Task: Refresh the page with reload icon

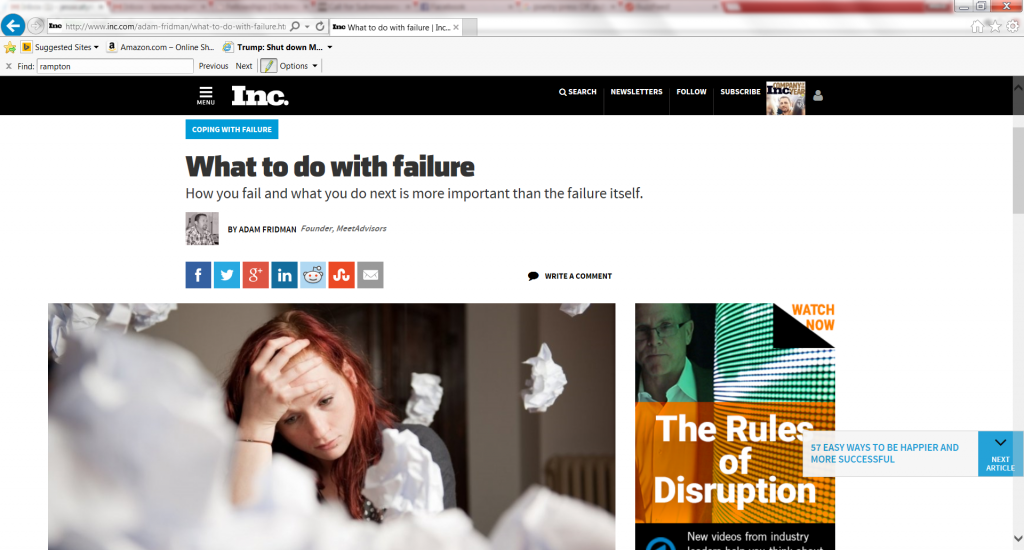Action: [x=320, y=27]
